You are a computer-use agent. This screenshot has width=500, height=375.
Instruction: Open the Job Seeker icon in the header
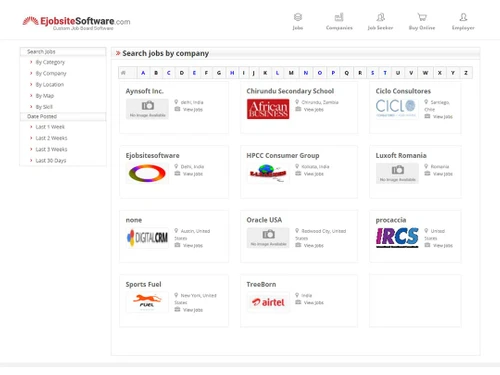(380, 17)
